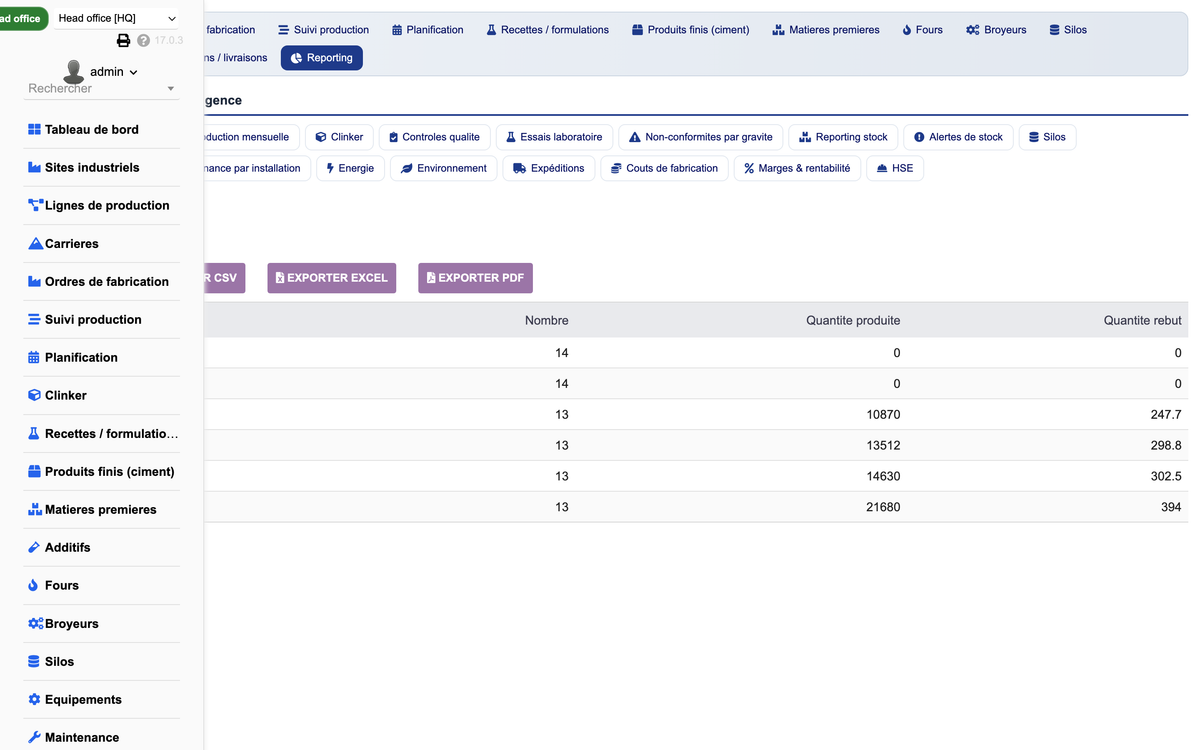
Task: Open Suivi production top navigation tab
Action: point(323,30)
